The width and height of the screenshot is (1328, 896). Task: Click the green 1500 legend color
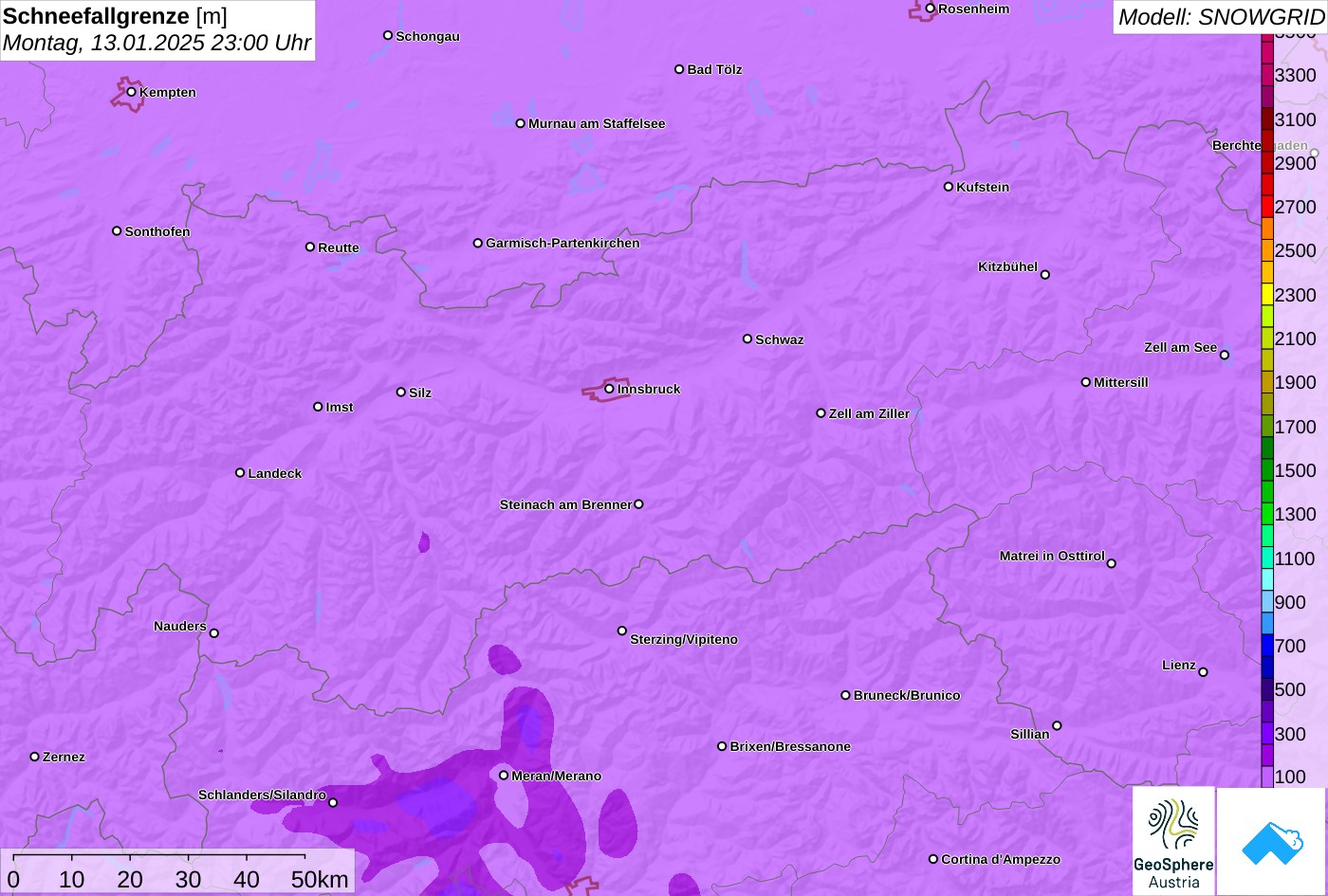coord(1267,470)
